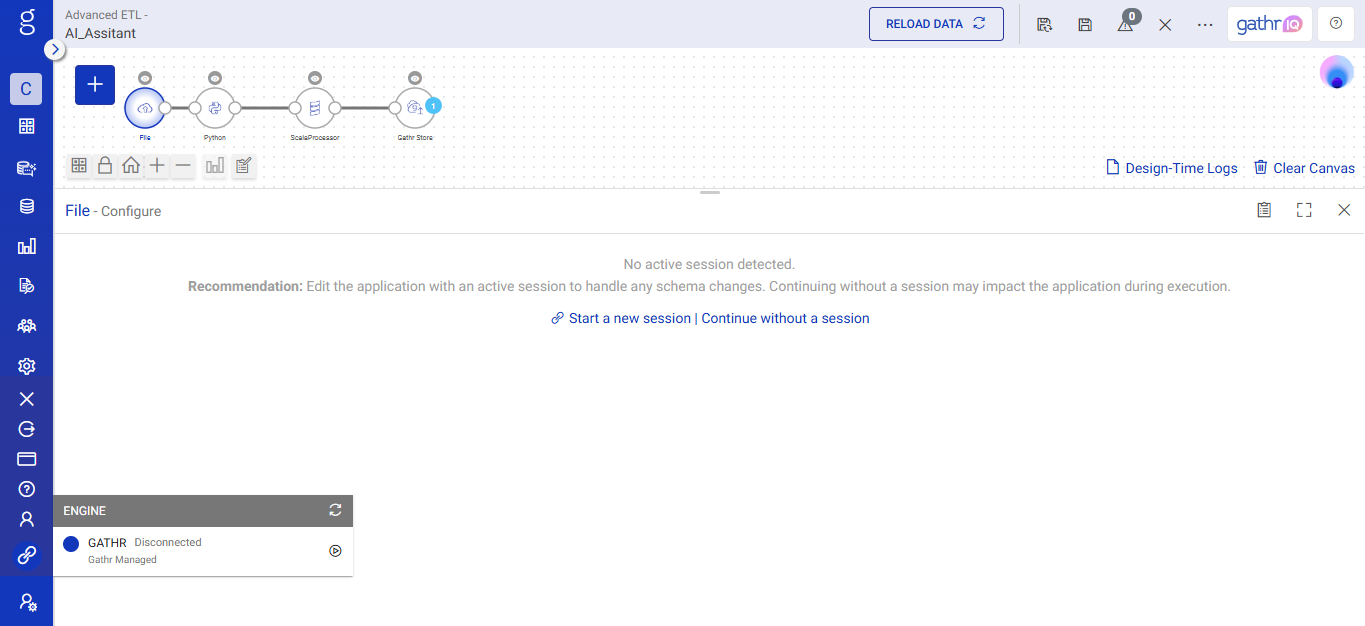Click the Start a new session link

(629, 318)
